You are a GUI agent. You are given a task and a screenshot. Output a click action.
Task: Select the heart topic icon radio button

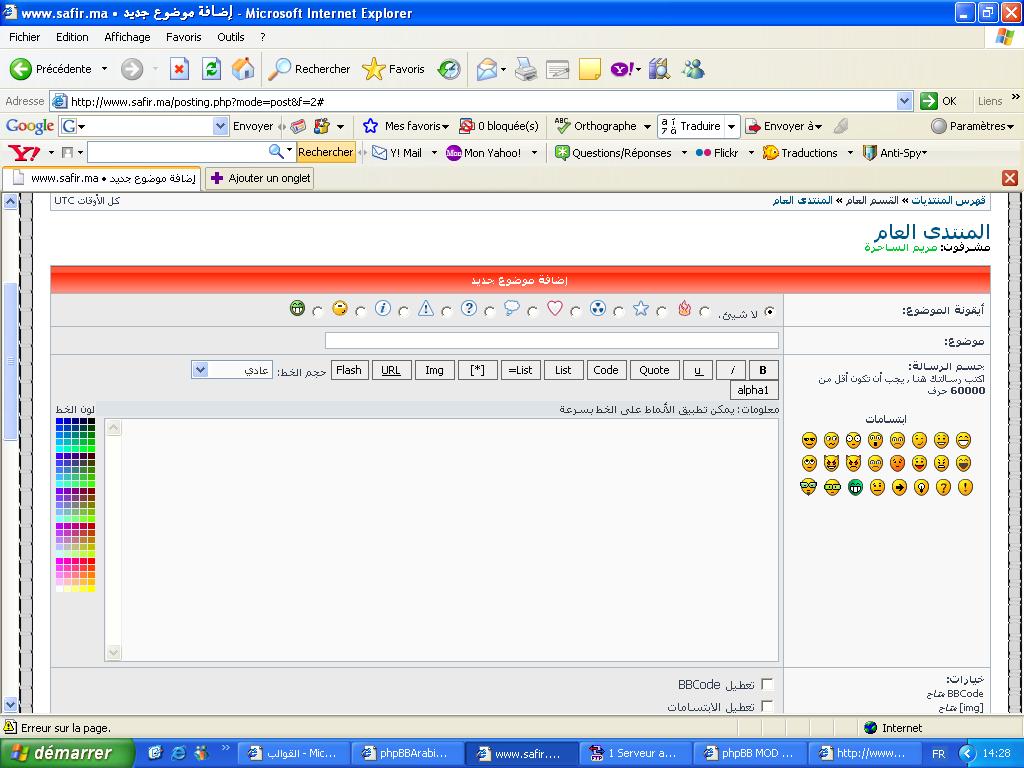(575, 312)
